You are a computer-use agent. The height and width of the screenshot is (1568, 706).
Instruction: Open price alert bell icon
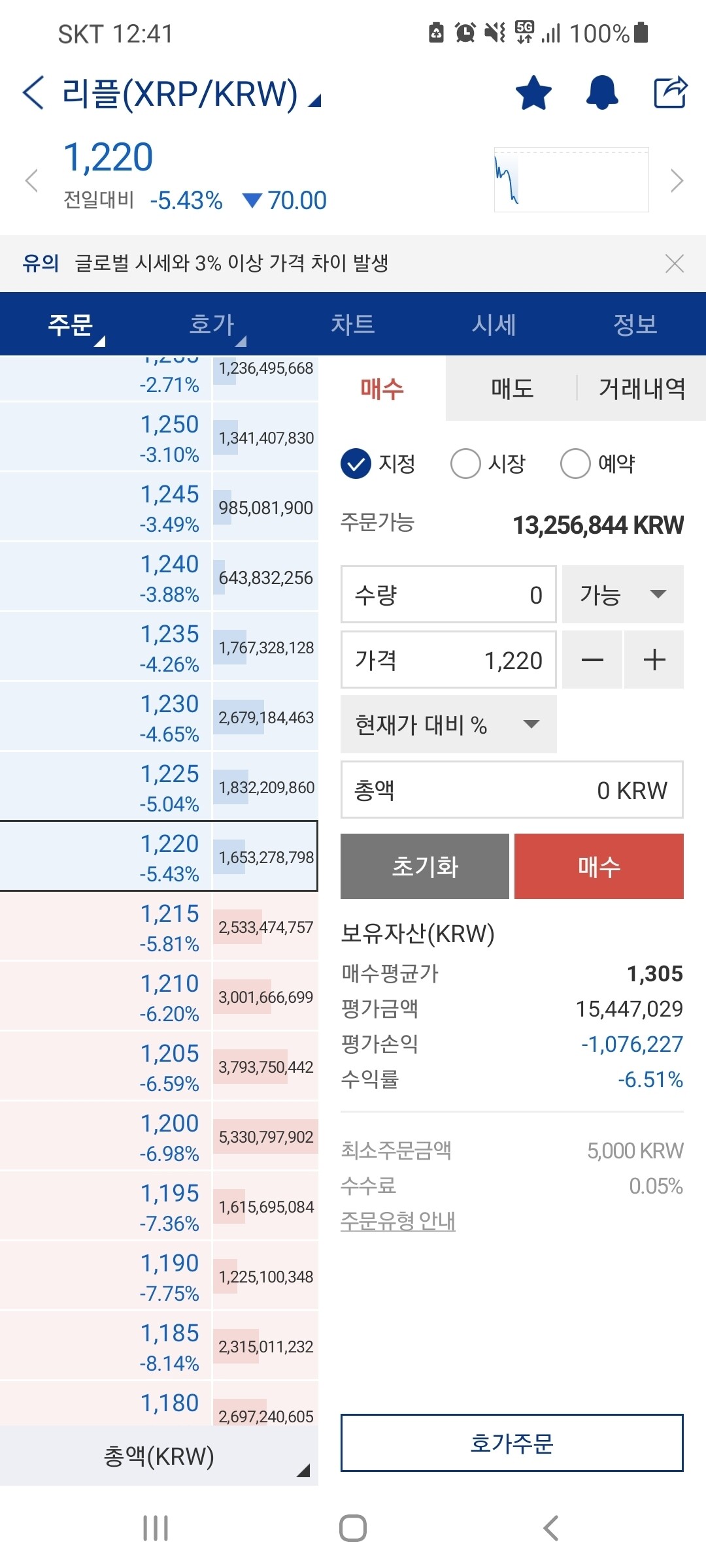click(x=602, y=93)
